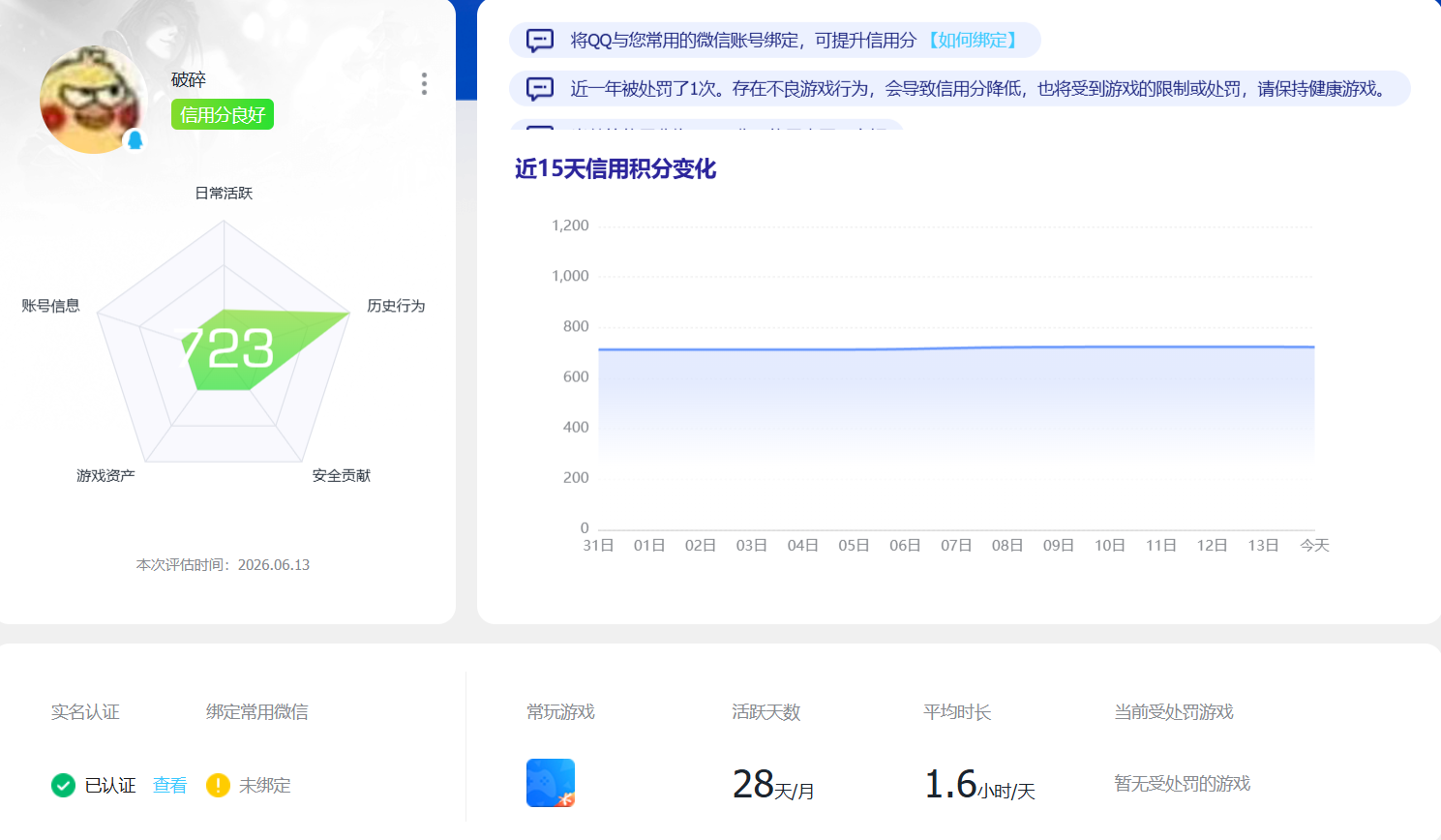Click the 本次评估时间 2026.06.13 text
Screen dimensions: 1441x840
pos(223,565)
